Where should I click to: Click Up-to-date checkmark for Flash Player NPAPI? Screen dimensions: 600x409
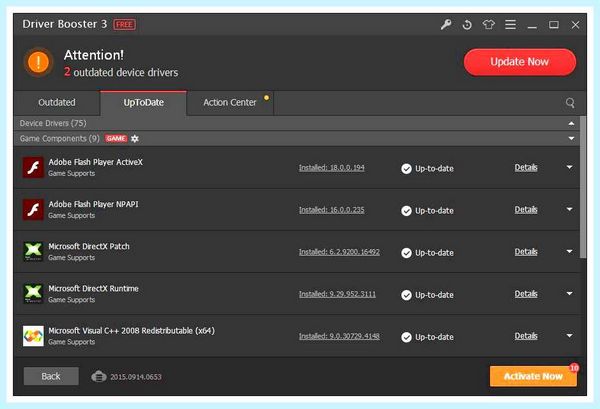[406, 211]
